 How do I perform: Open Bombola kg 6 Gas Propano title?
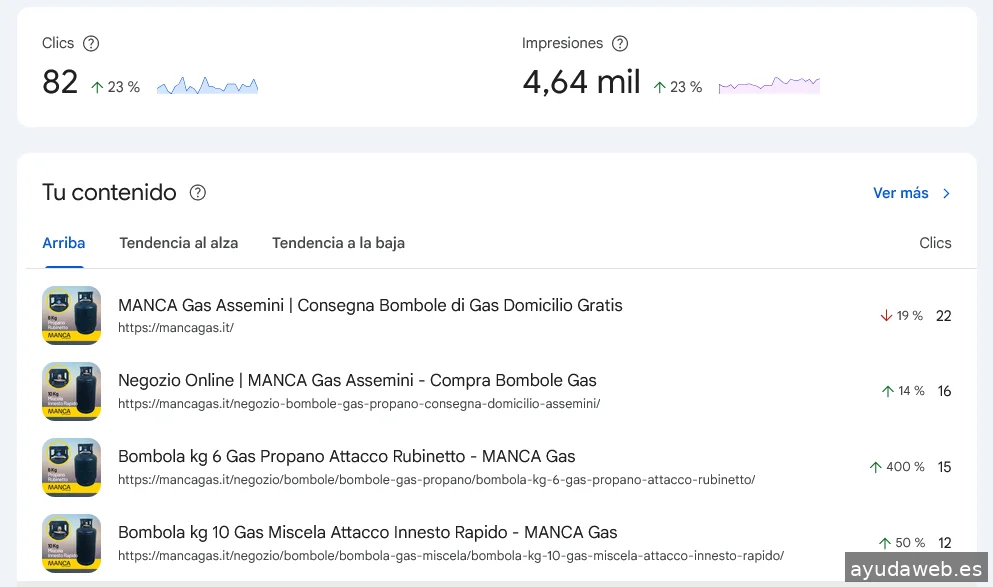[346, 456]
